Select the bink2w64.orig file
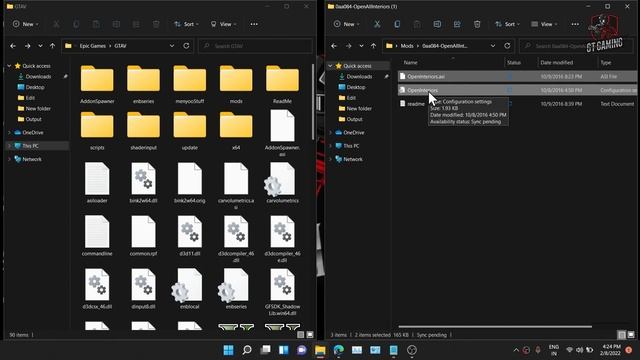 tap(190, 183)
